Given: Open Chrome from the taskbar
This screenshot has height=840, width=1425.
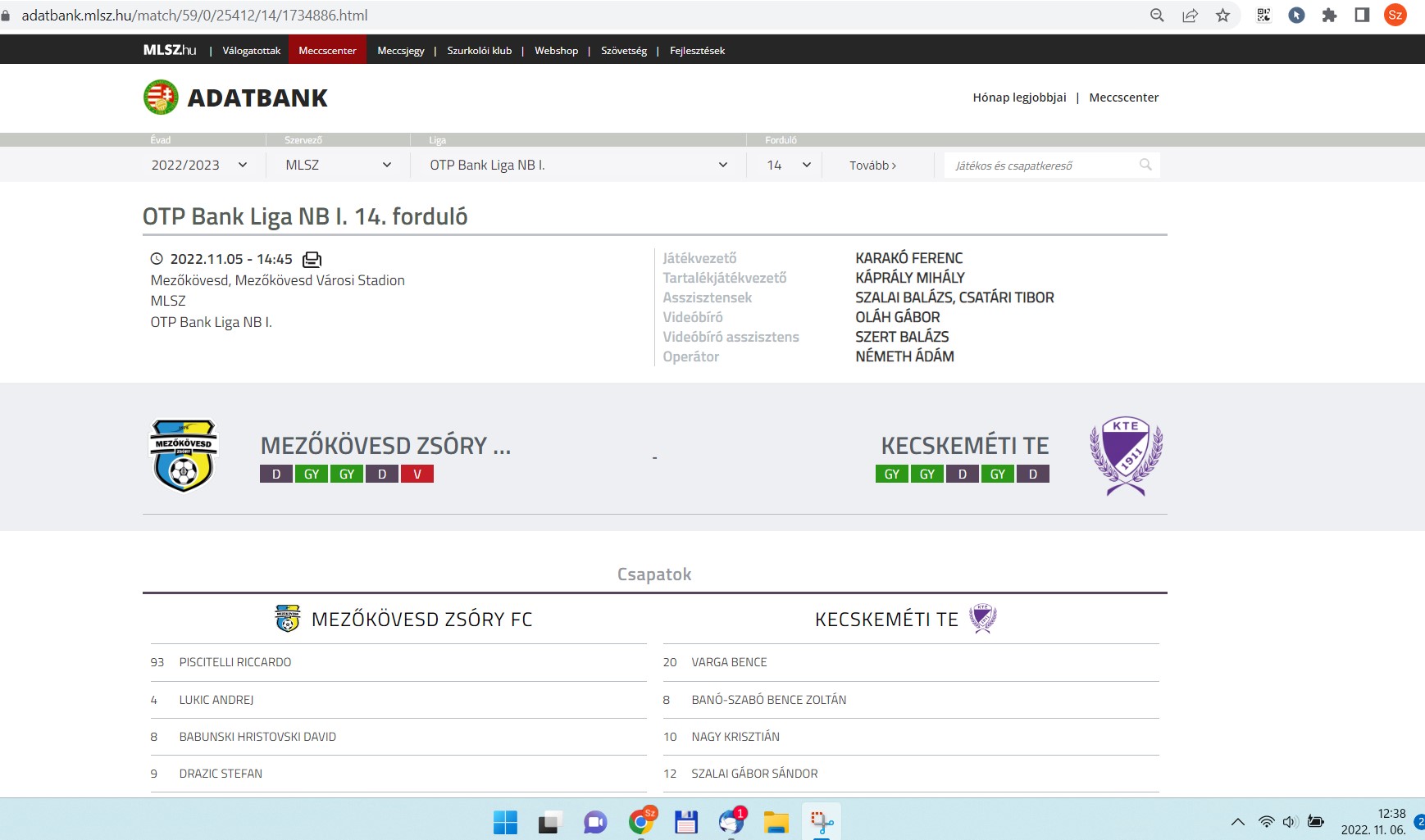Looking at the screenshot, I should (x=641, y=822).
